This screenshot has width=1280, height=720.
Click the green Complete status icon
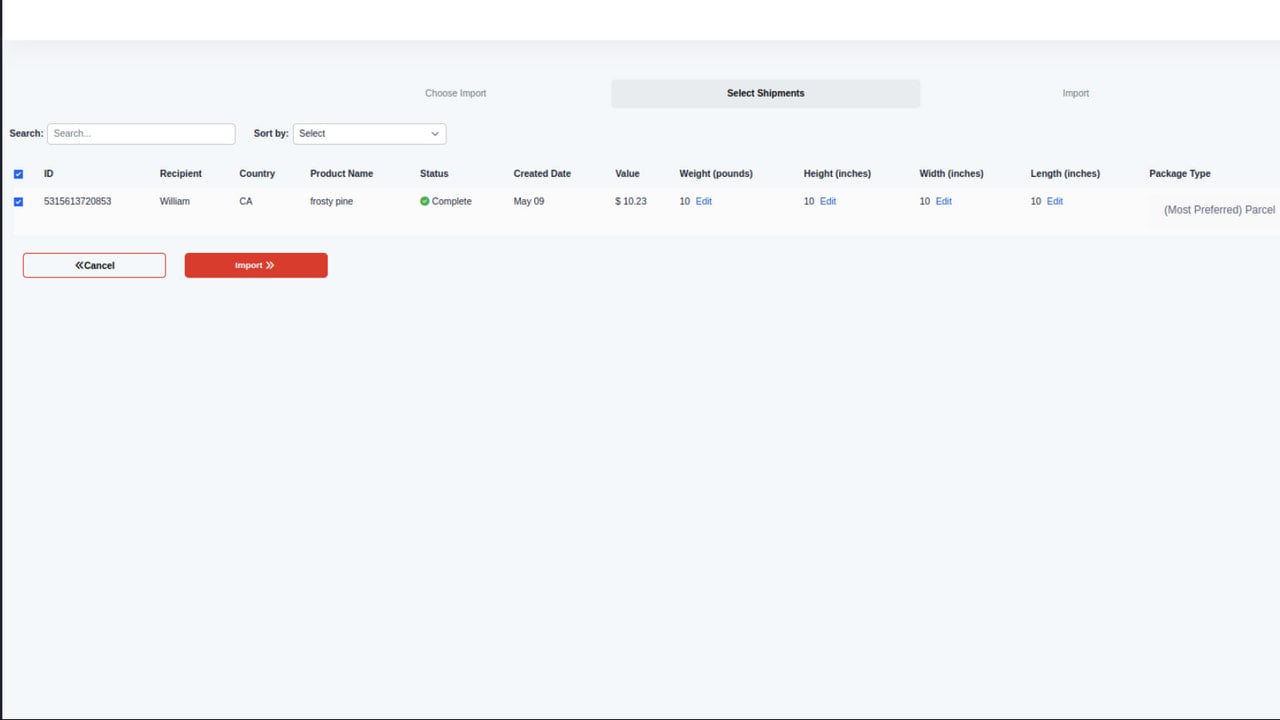pyautogui.click(x=425, y=201)
